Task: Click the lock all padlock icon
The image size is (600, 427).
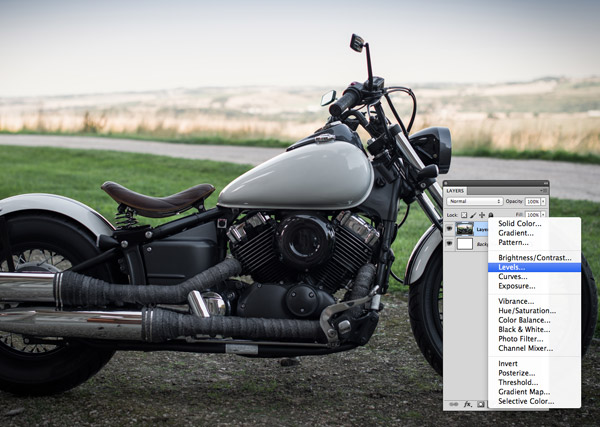Action: 490,215
